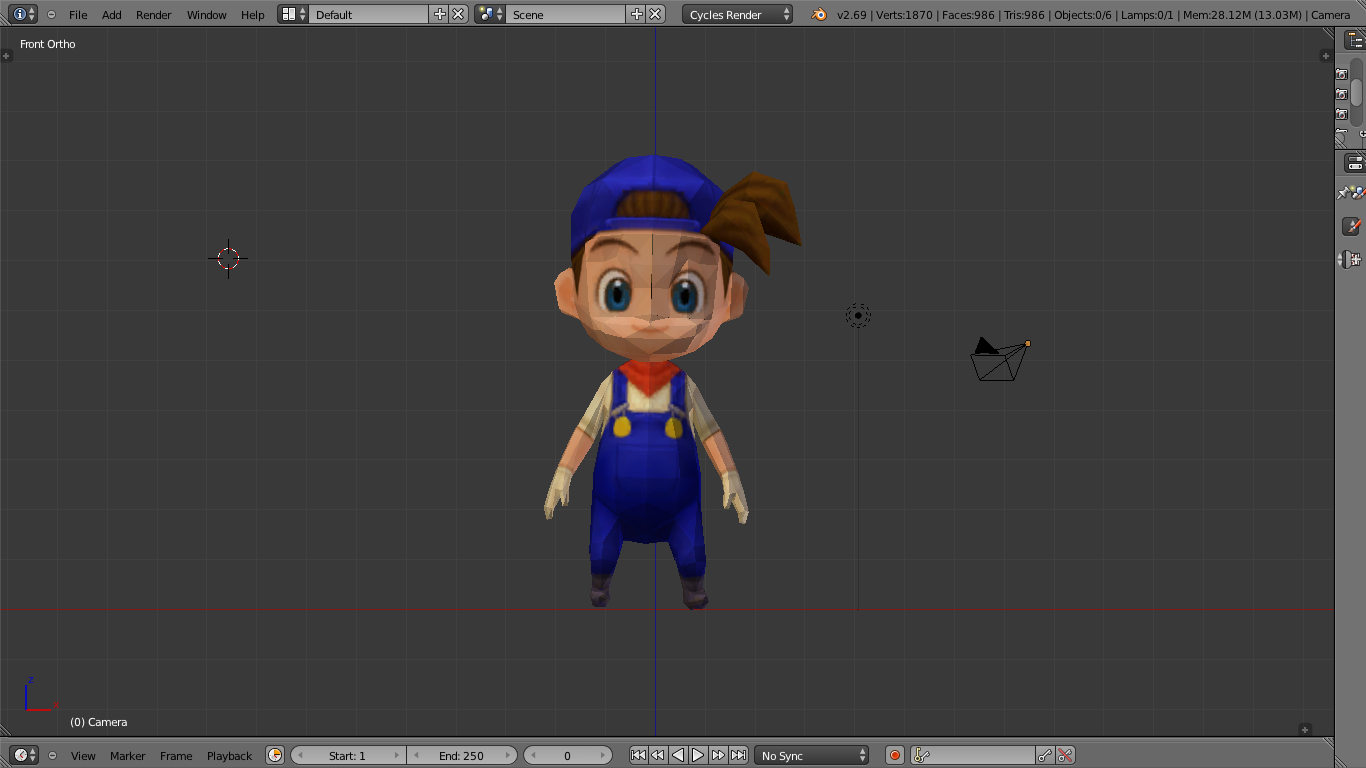Click the current frame 0 field
Screen dimensions: 1366x768
click(x=568, y=755)
